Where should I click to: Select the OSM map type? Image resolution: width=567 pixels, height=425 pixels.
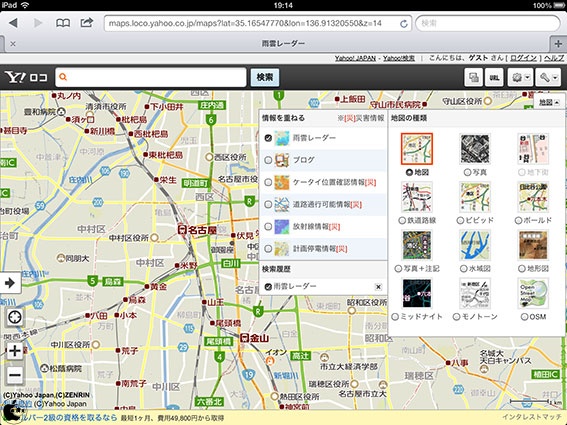(525, 317)
